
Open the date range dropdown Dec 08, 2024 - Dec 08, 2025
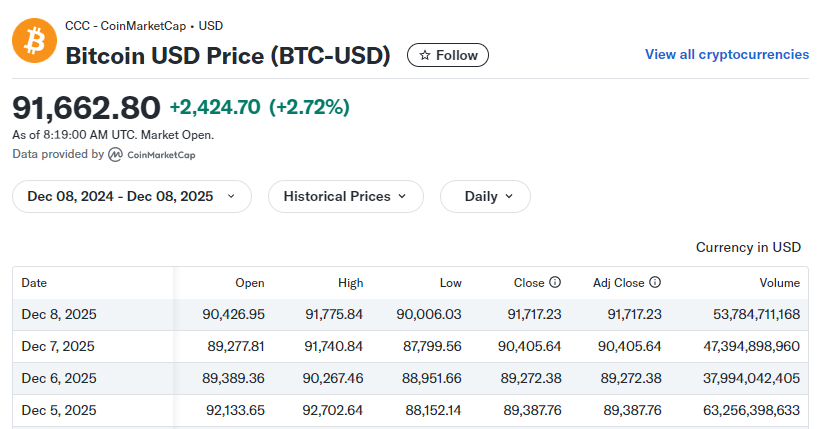point(132,196)
